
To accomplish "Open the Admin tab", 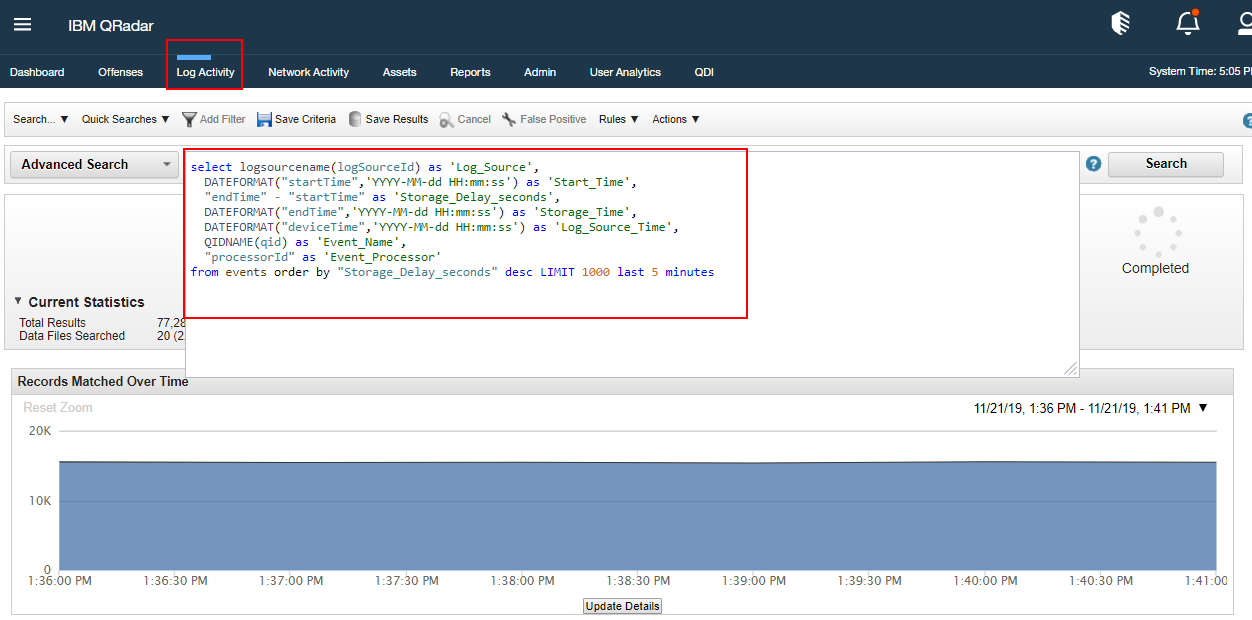I will click(540, 72).
